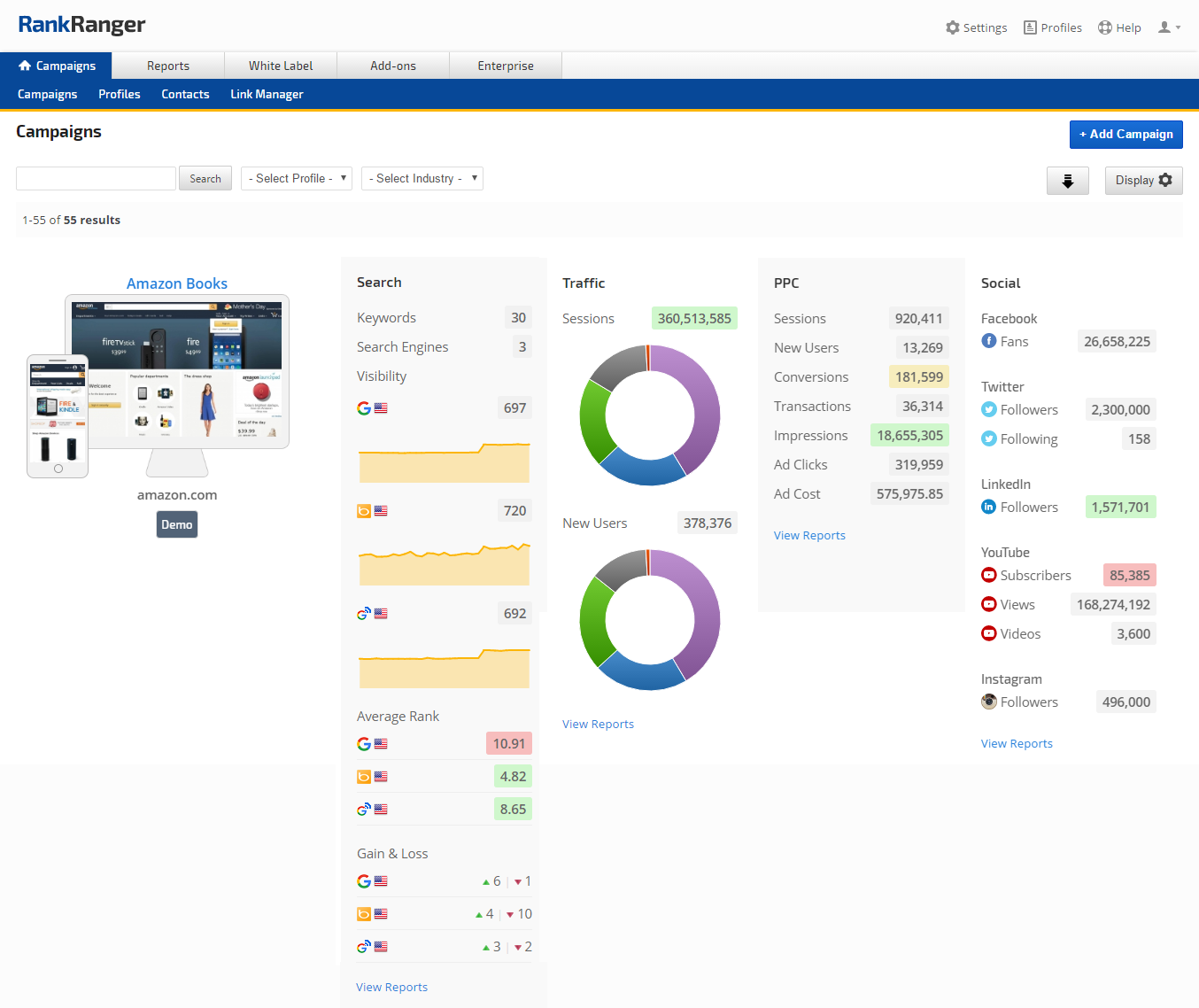Click the YouTube Subscribers icon
Viewport: 1199px width, 1008px height.
pyautogui.click(x=989, y=575)
